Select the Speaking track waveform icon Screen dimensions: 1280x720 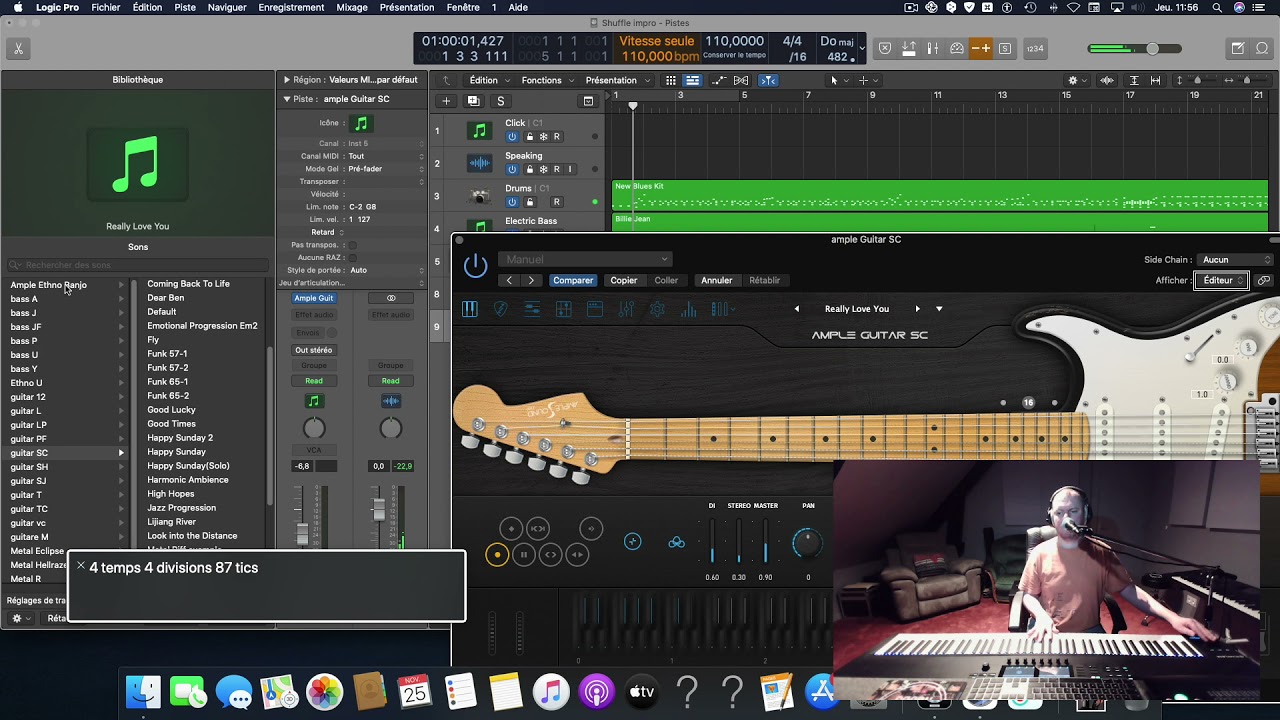coord(480,163)
